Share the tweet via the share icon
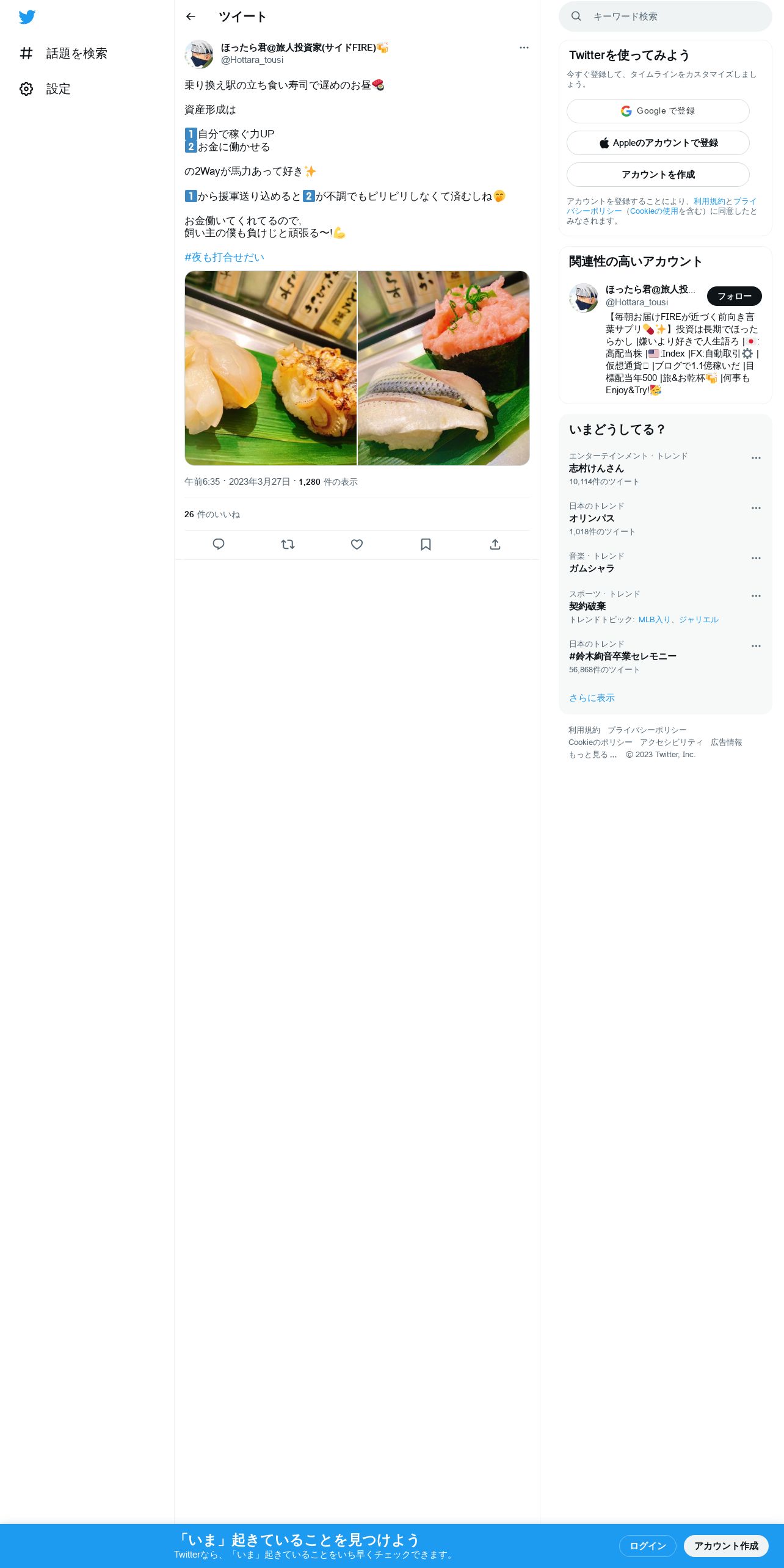Viewport: 784px width, 1568px height. pos(495,544)
